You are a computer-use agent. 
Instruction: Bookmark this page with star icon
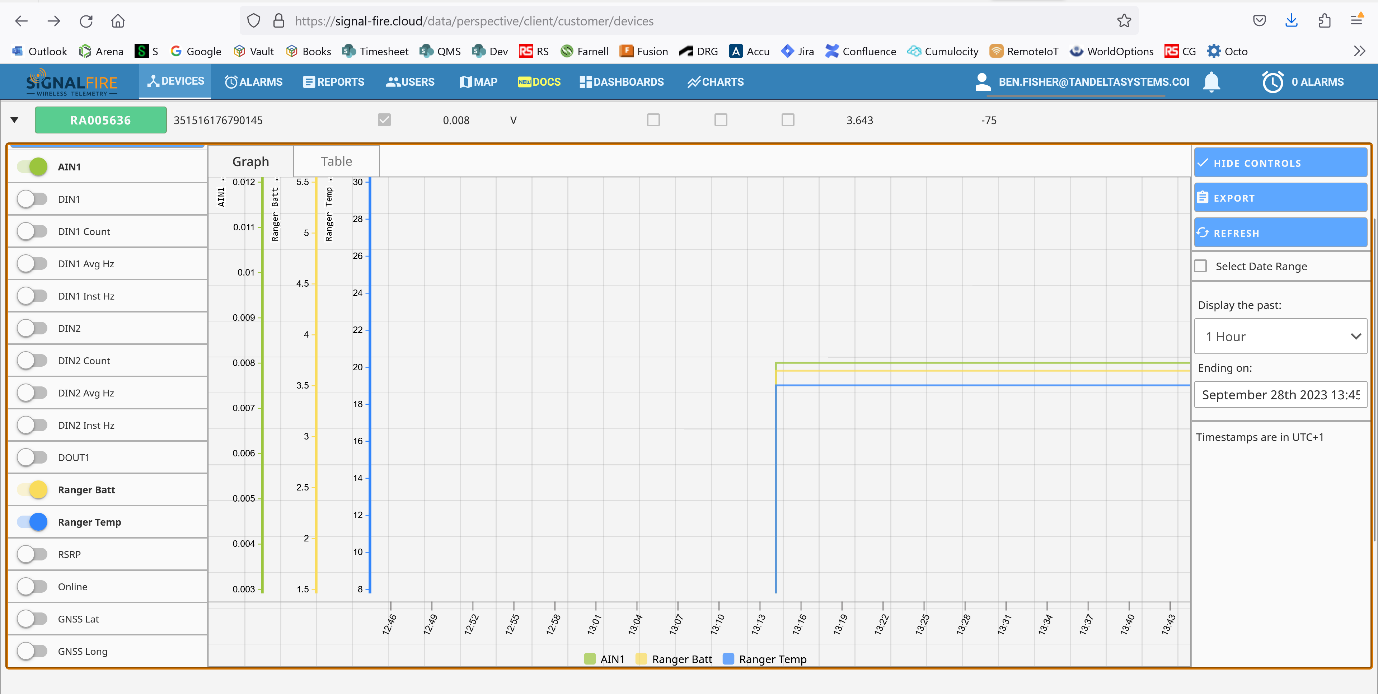1124,20
